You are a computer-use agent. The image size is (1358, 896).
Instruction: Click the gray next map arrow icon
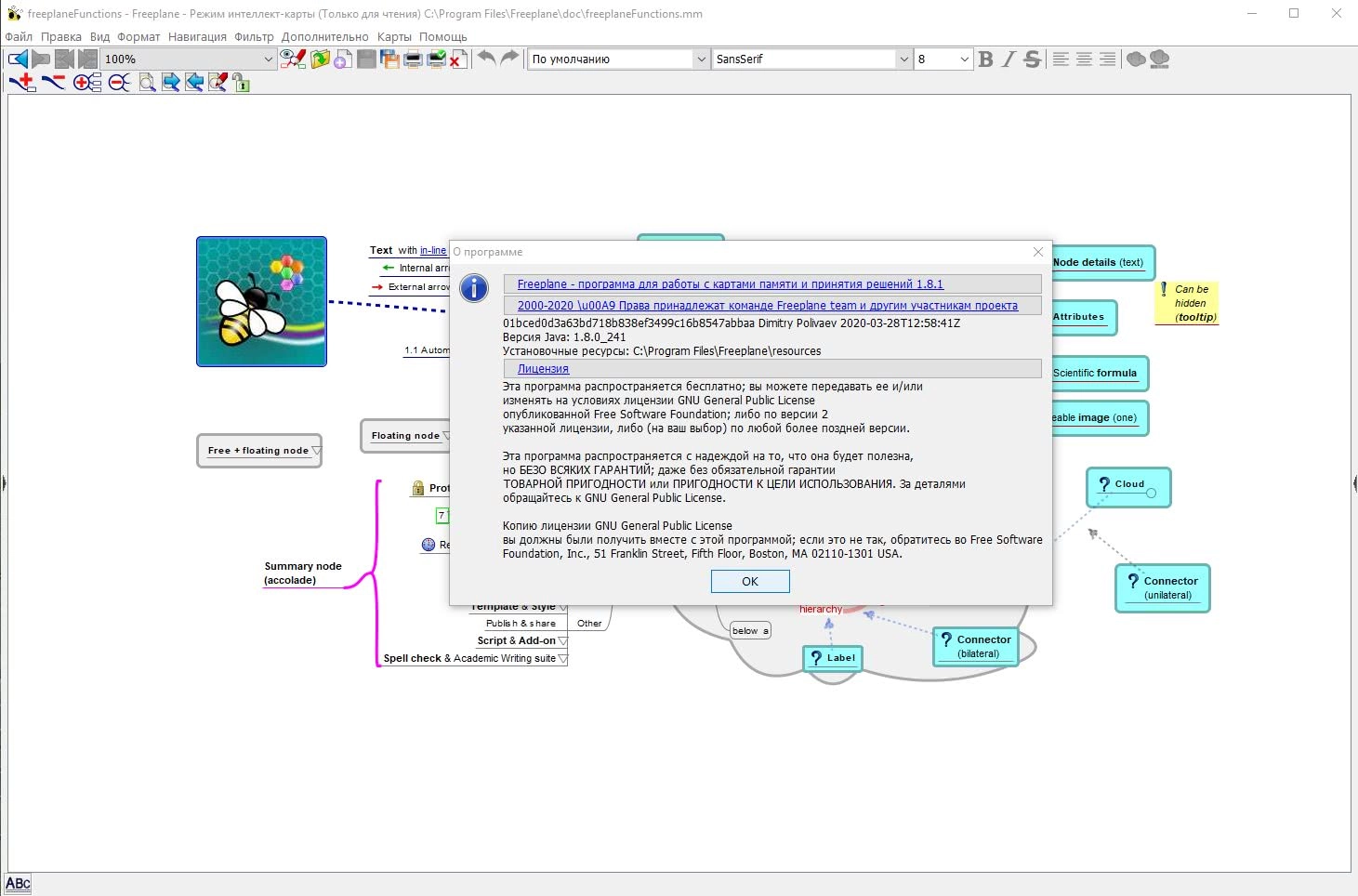(41, 59)
